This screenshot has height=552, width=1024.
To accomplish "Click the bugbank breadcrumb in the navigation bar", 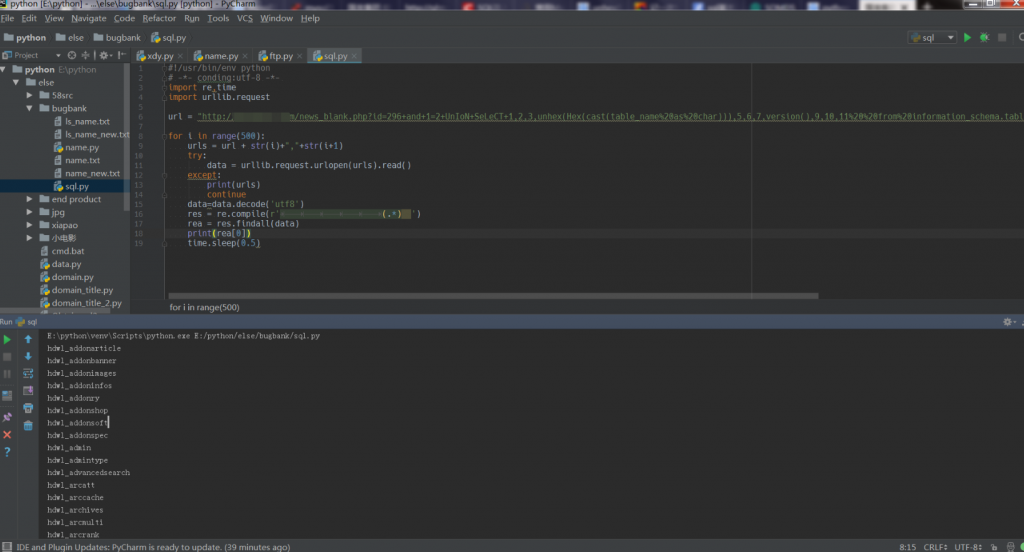I will pyautogui.click(x=117, y=38).
